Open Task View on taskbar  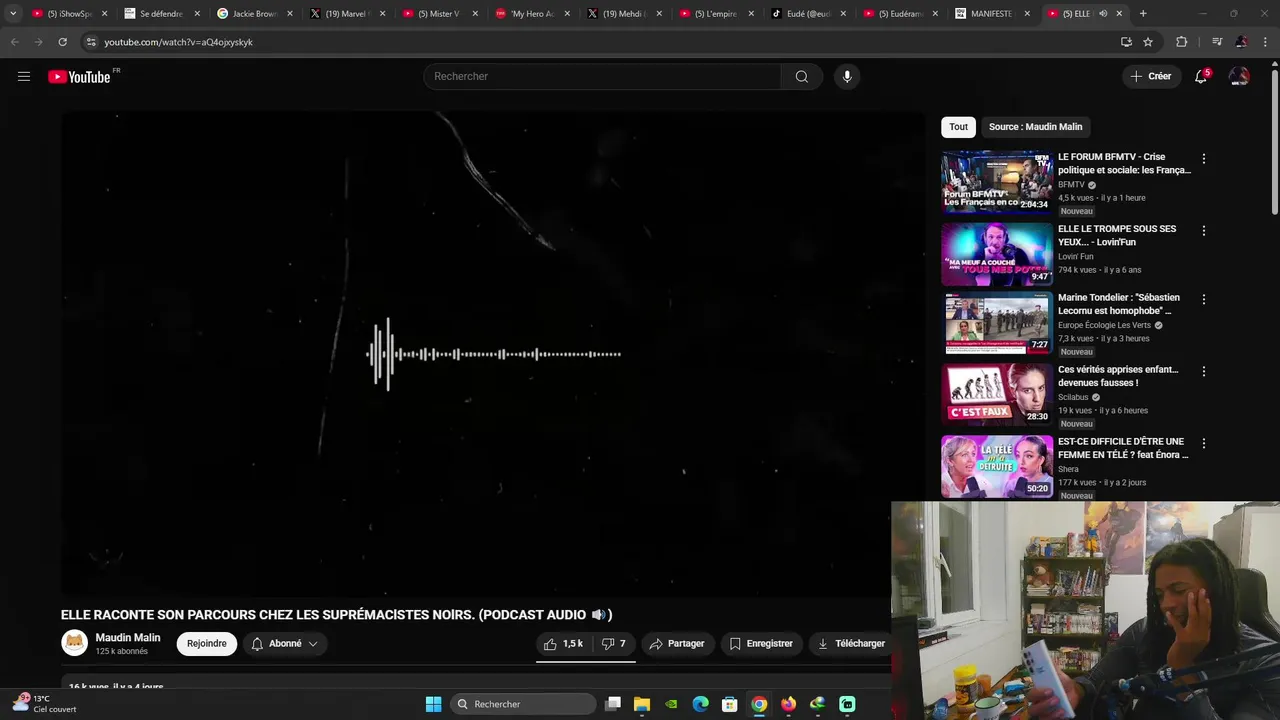pyautogui.click(x=613, y=704)
